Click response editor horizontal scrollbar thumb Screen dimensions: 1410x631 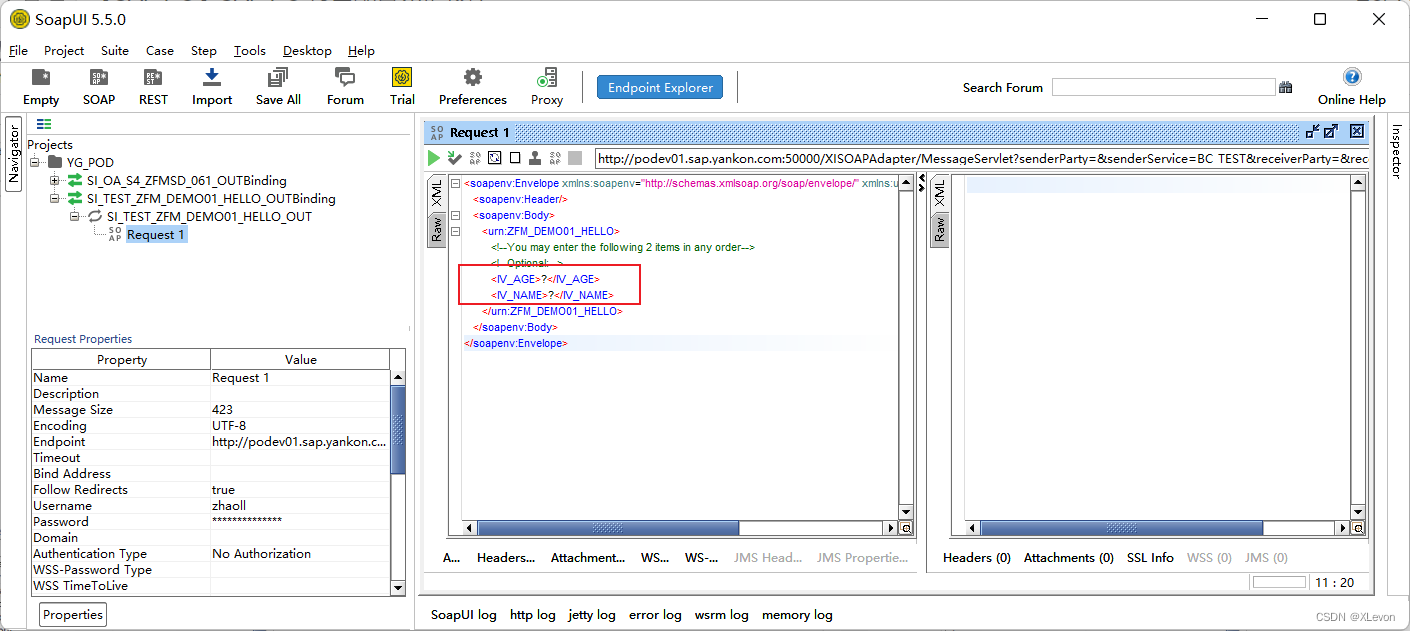click(x=1121, y=528)
